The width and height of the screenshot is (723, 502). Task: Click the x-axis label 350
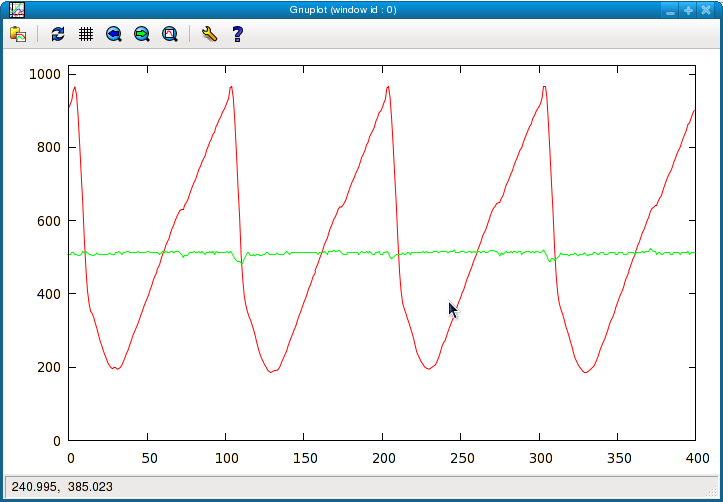(x=619, y=458)
